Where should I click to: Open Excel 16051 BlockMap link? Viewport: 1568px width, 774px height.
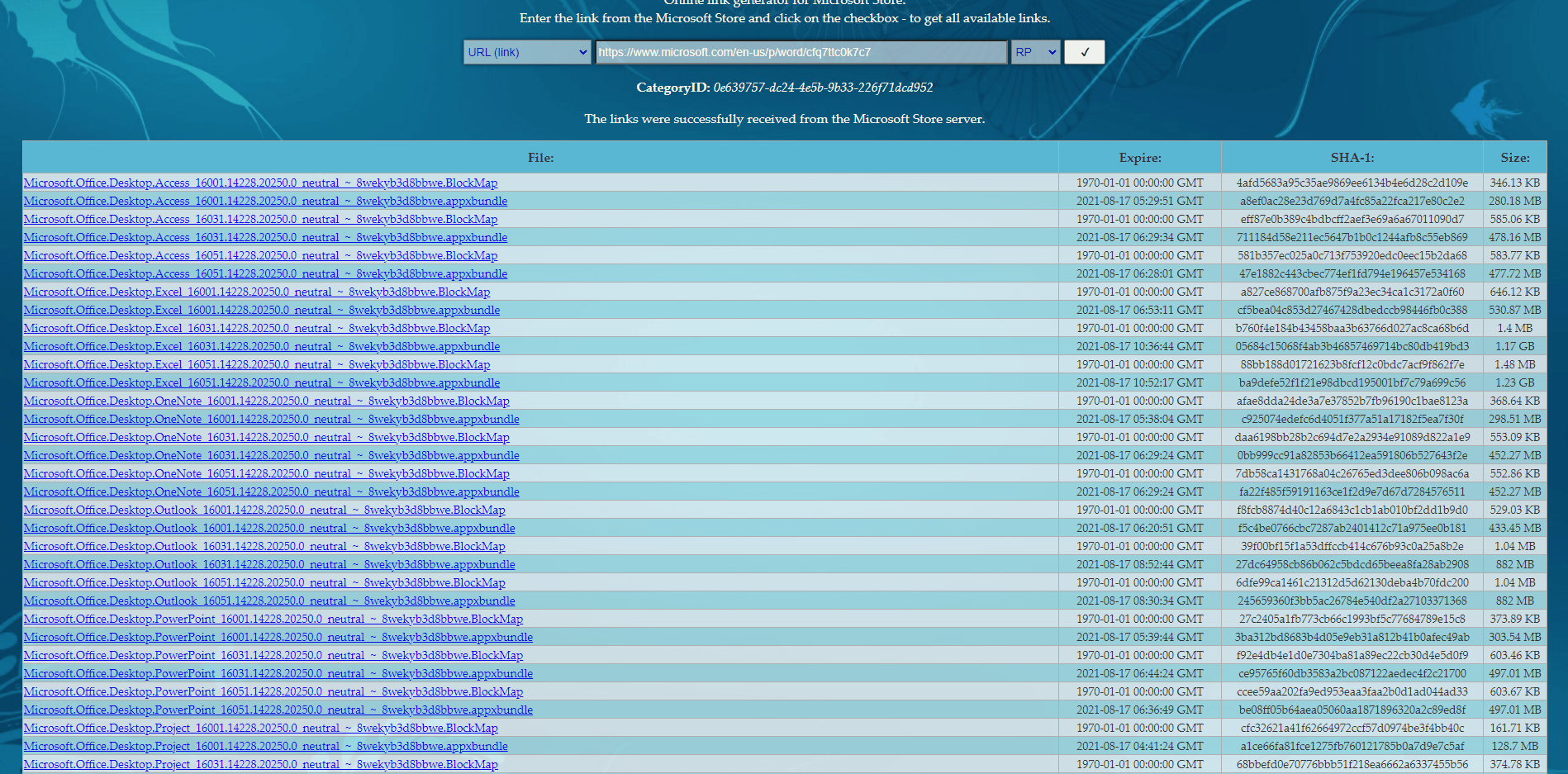tap(257, 364)
